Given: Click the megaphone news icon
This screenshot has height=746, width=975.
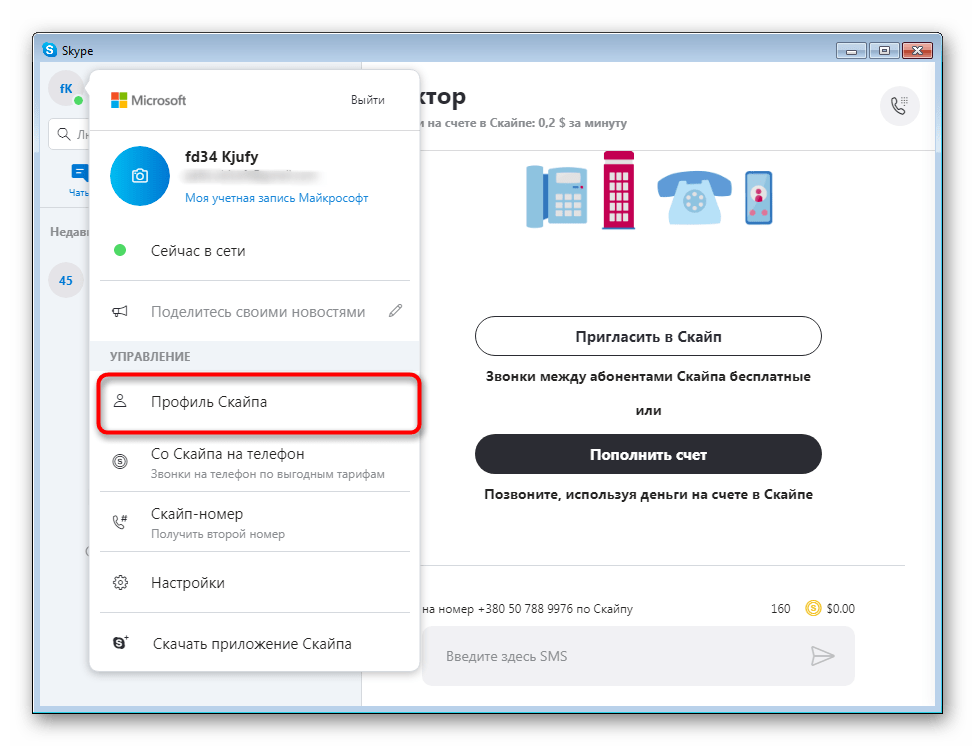Looking at the screenshot, I should (x=120, y=311).
